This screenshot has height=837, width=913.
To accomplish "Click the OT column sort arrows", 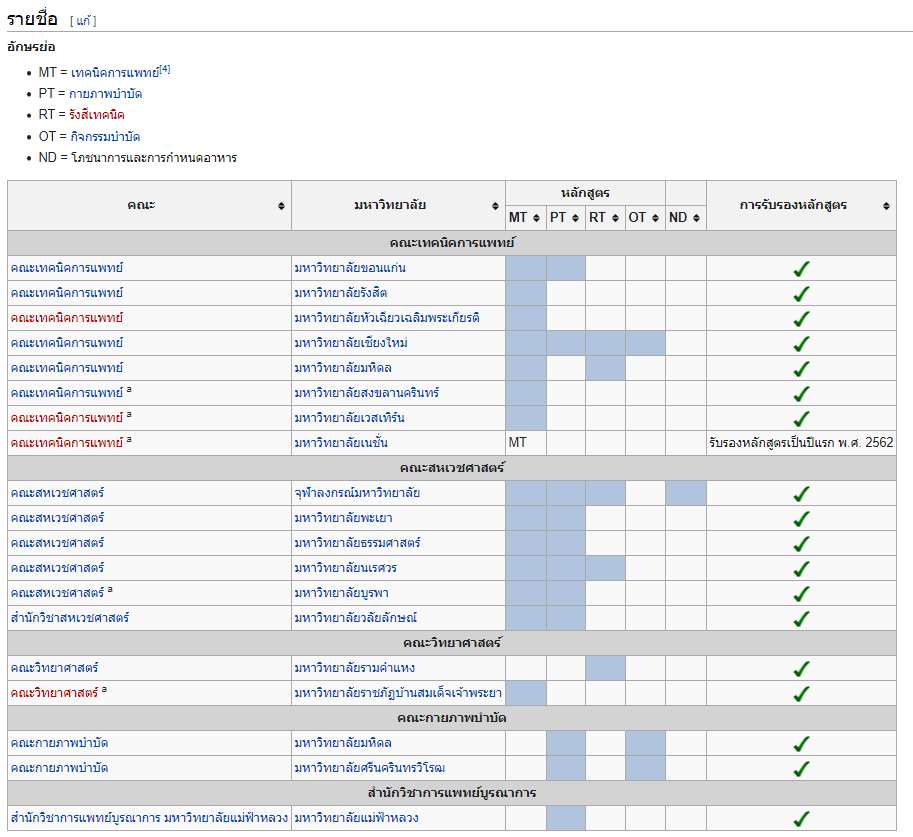I will click(x=656, y=218).
